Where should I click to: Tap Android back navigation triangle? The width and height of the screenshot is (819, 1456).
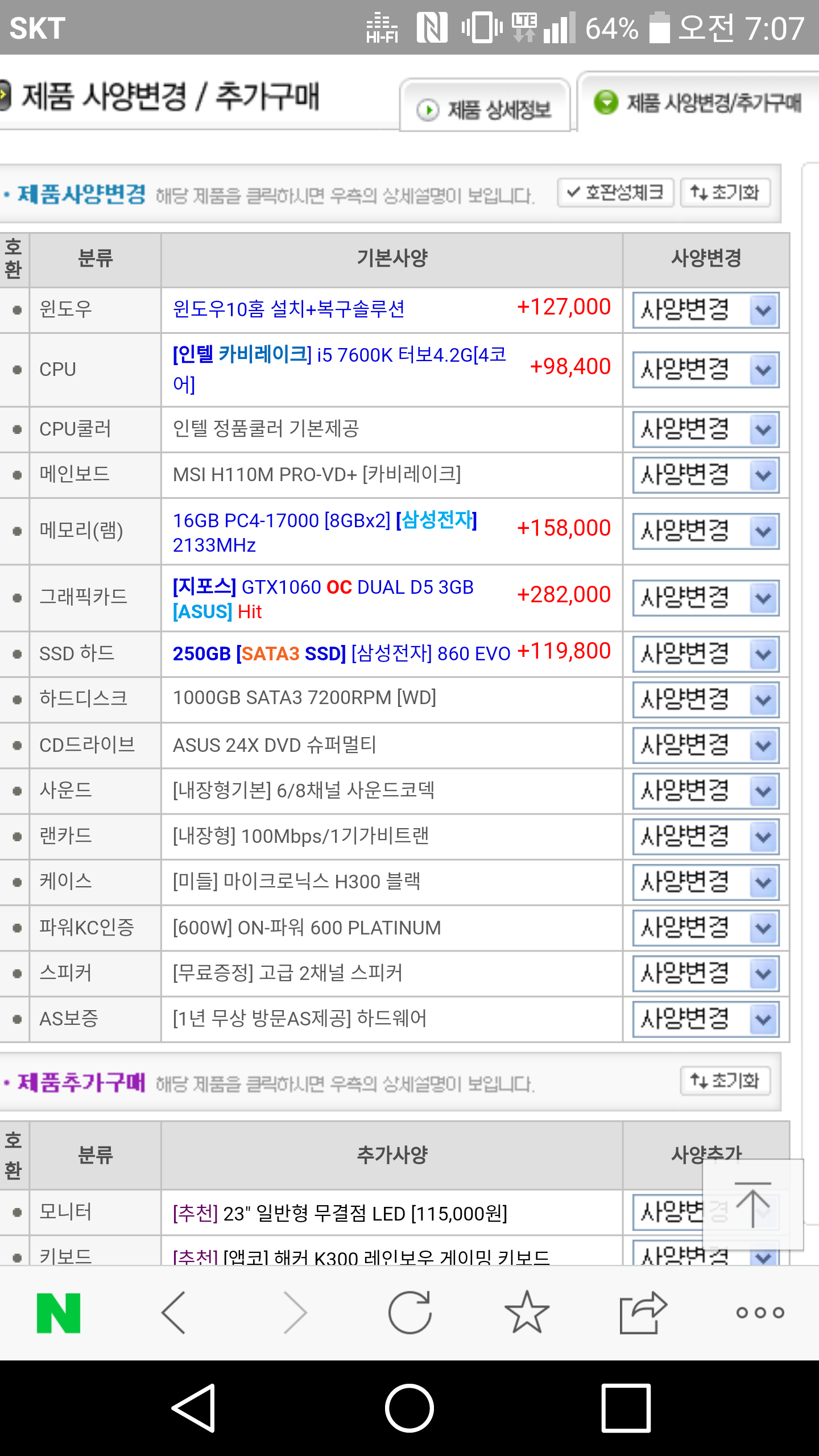click(195, 1408)
